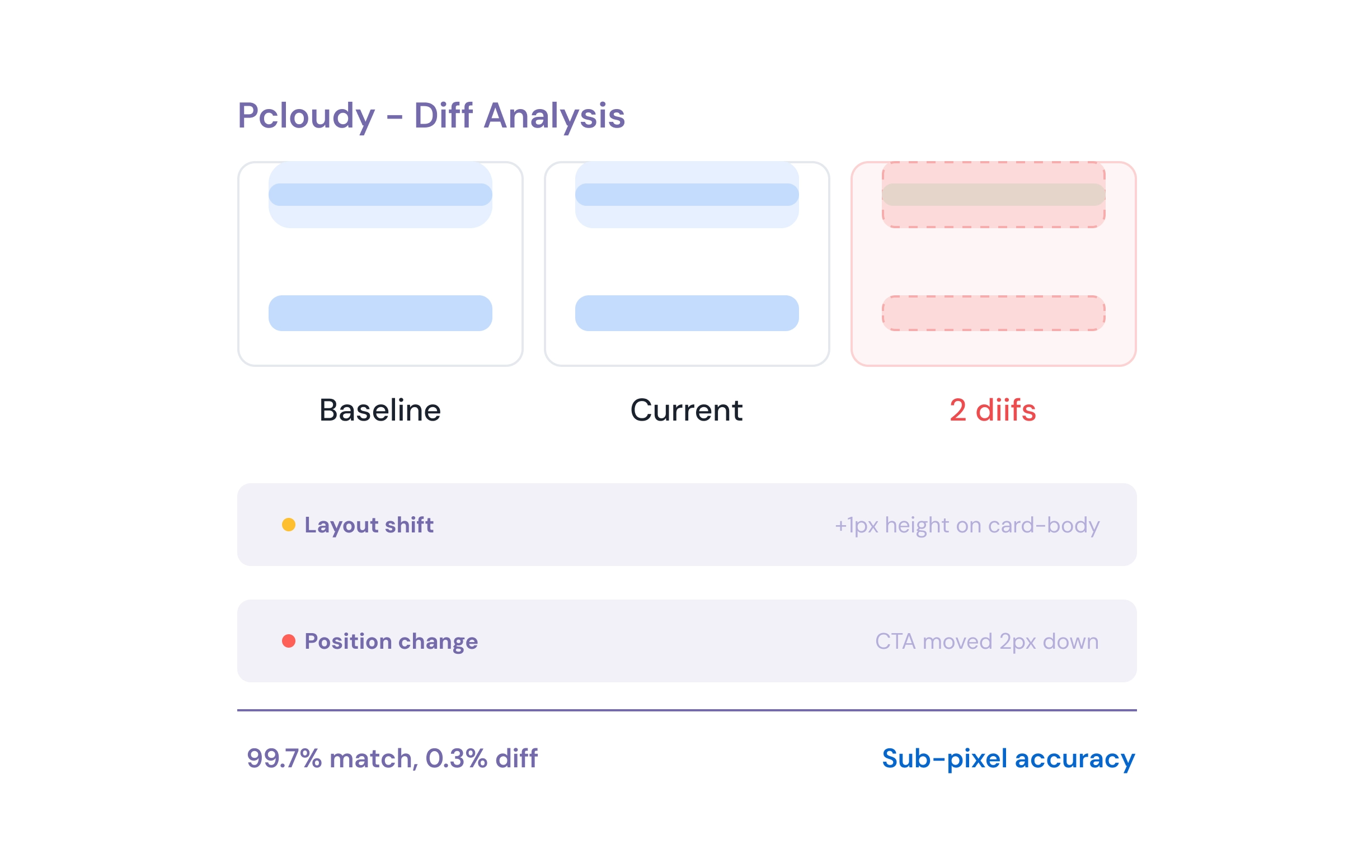Click the "Layout shift" label text
Viewport: 1372px width, 868px height.
coord(369,525)
